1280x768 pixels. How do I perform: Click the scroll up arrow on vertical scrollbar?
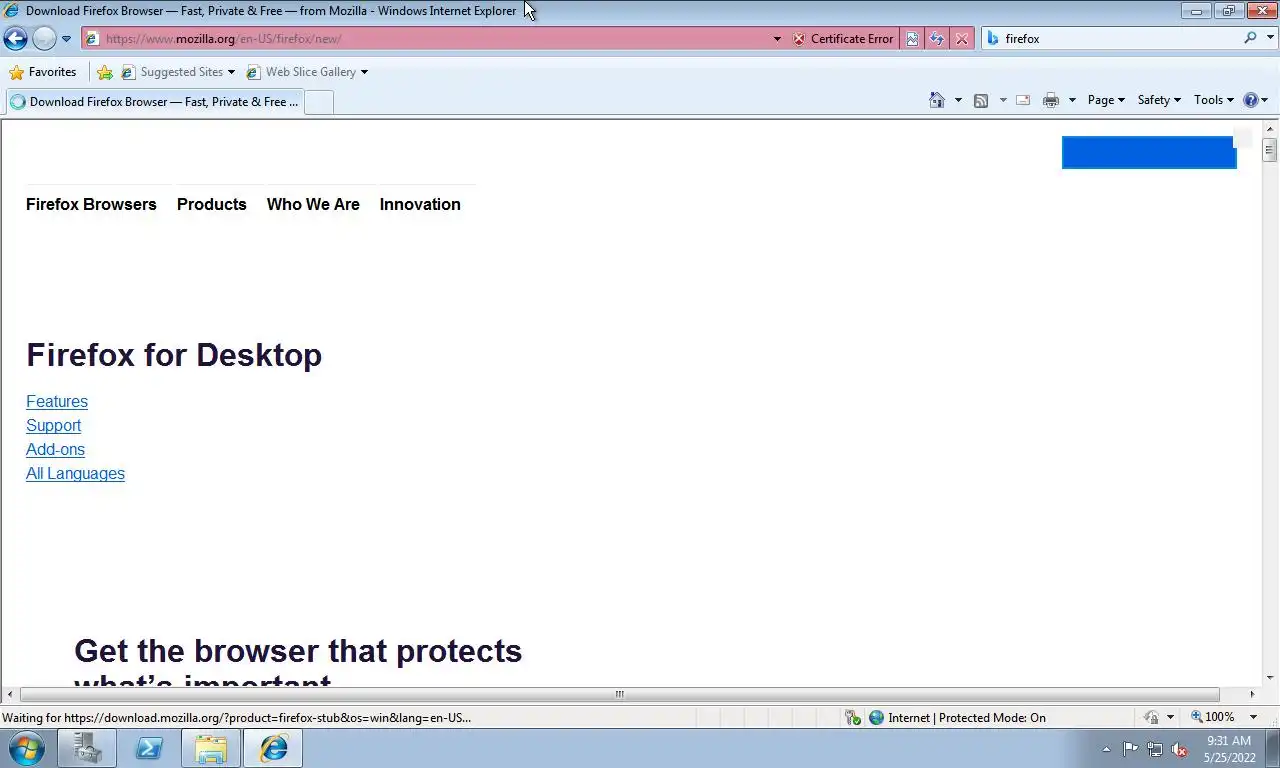pos(1269,127)
